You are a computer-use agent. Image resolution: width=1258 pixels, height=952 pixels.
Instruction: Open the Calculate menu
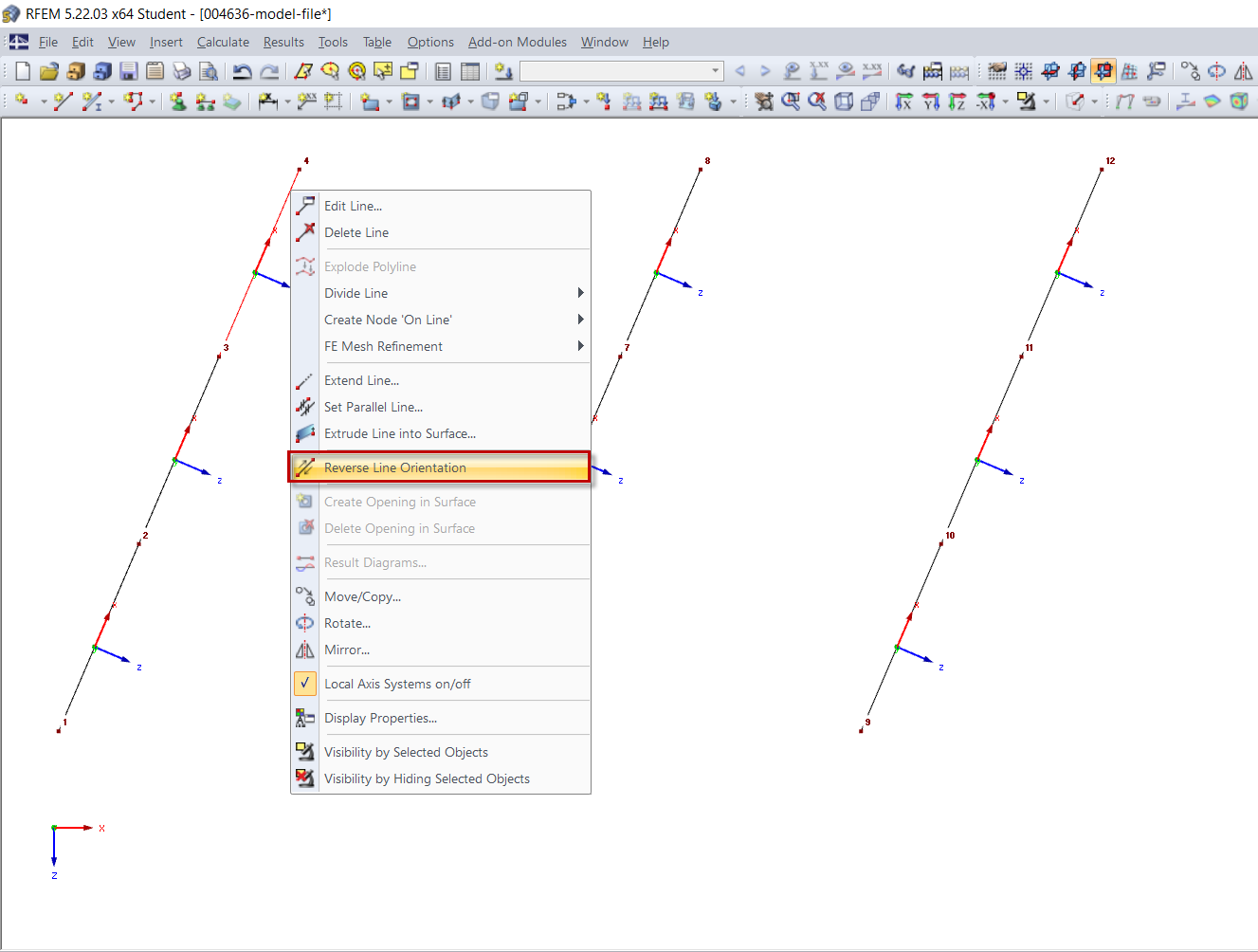[x=223, y=42]
